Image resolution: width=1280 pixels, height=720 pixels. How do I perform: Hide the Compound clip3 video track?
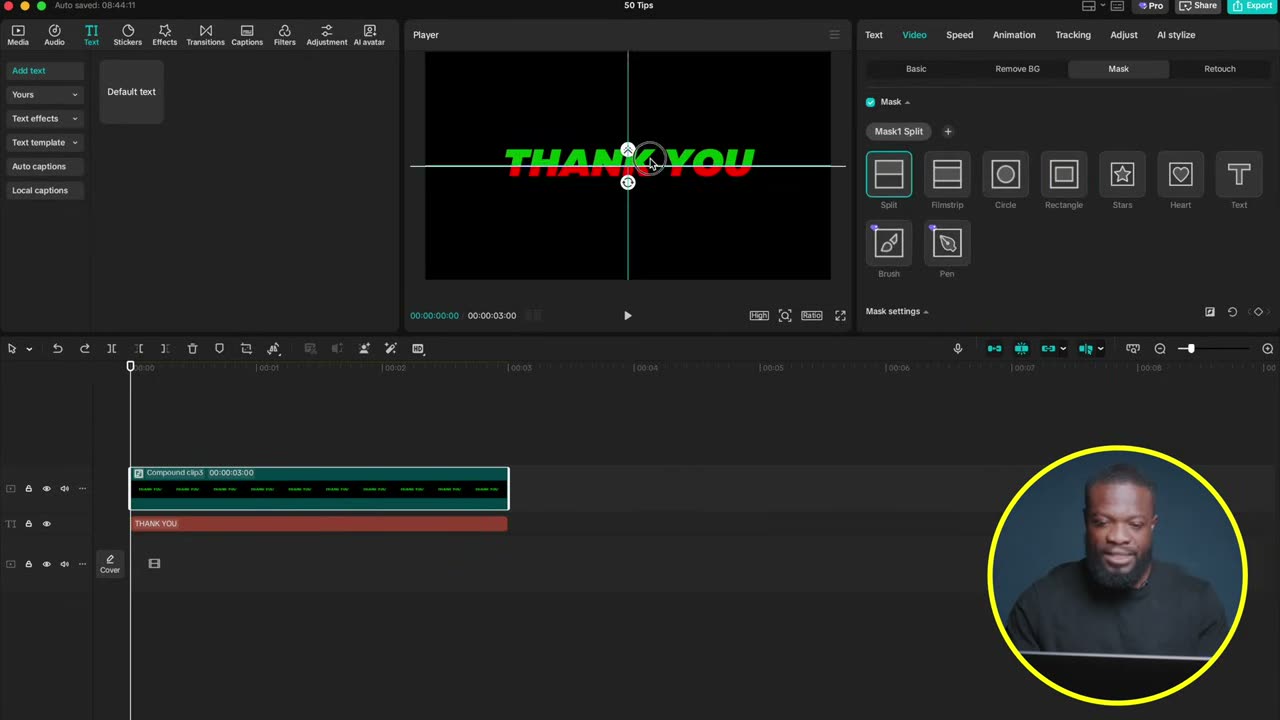pyautogui.click(x=46, y=489)
